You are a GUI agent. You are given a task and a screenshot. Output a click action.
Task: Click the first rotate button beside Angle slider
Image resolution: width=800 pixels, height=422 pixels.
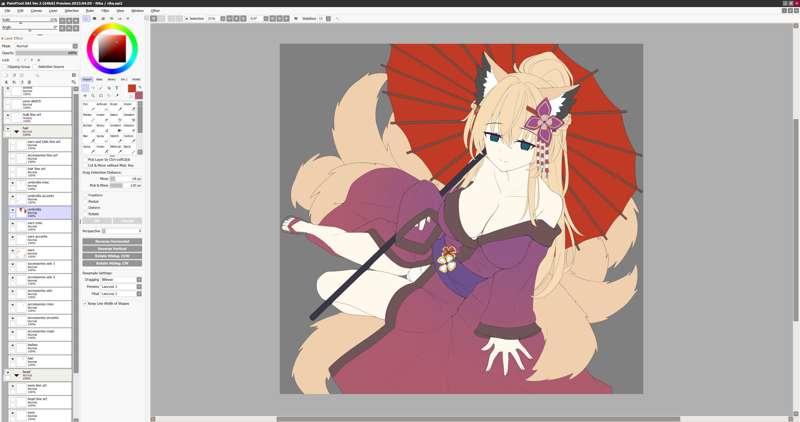(62, 28)
